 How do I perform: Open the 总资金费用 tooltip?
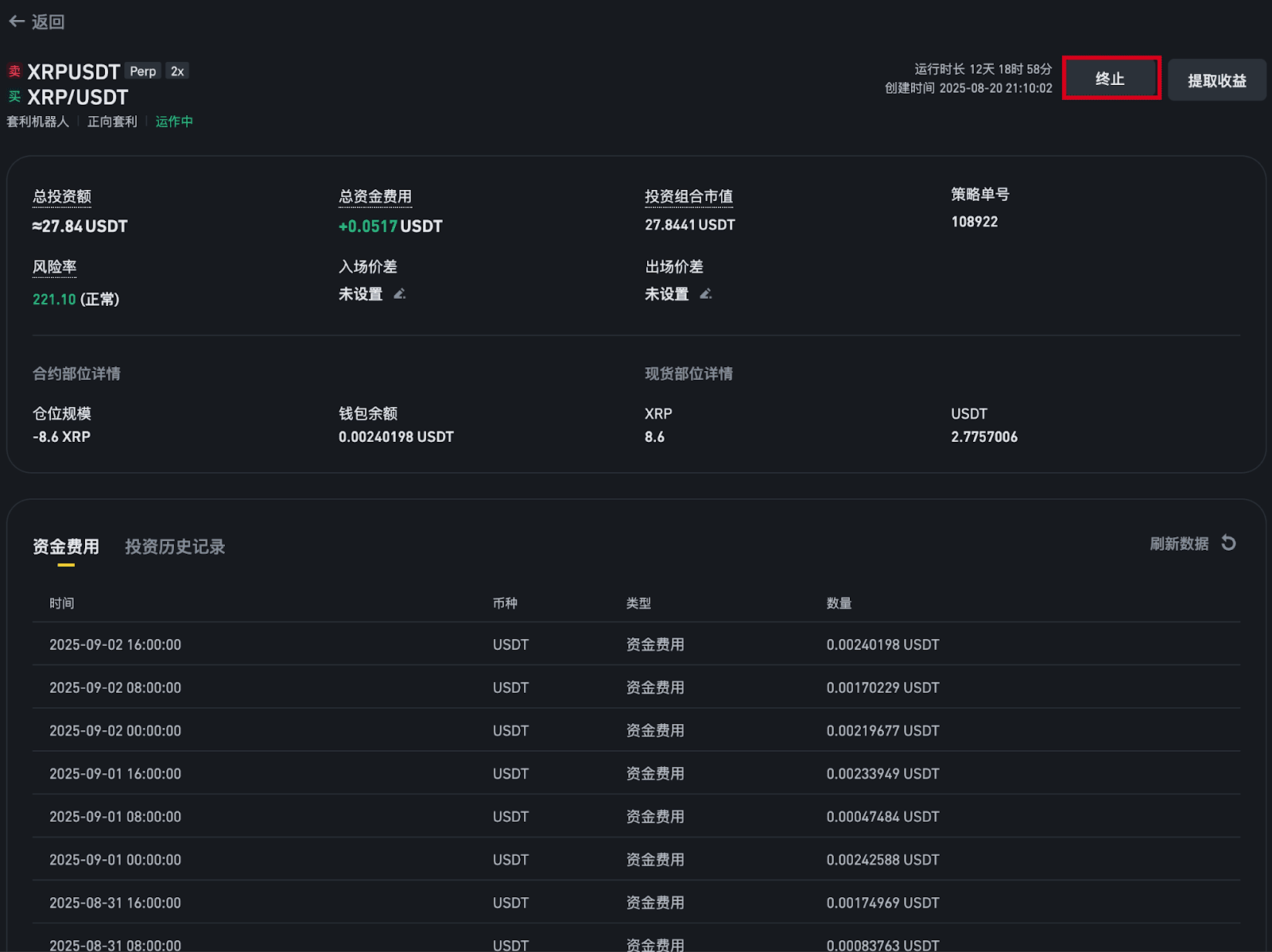[375, 195]
